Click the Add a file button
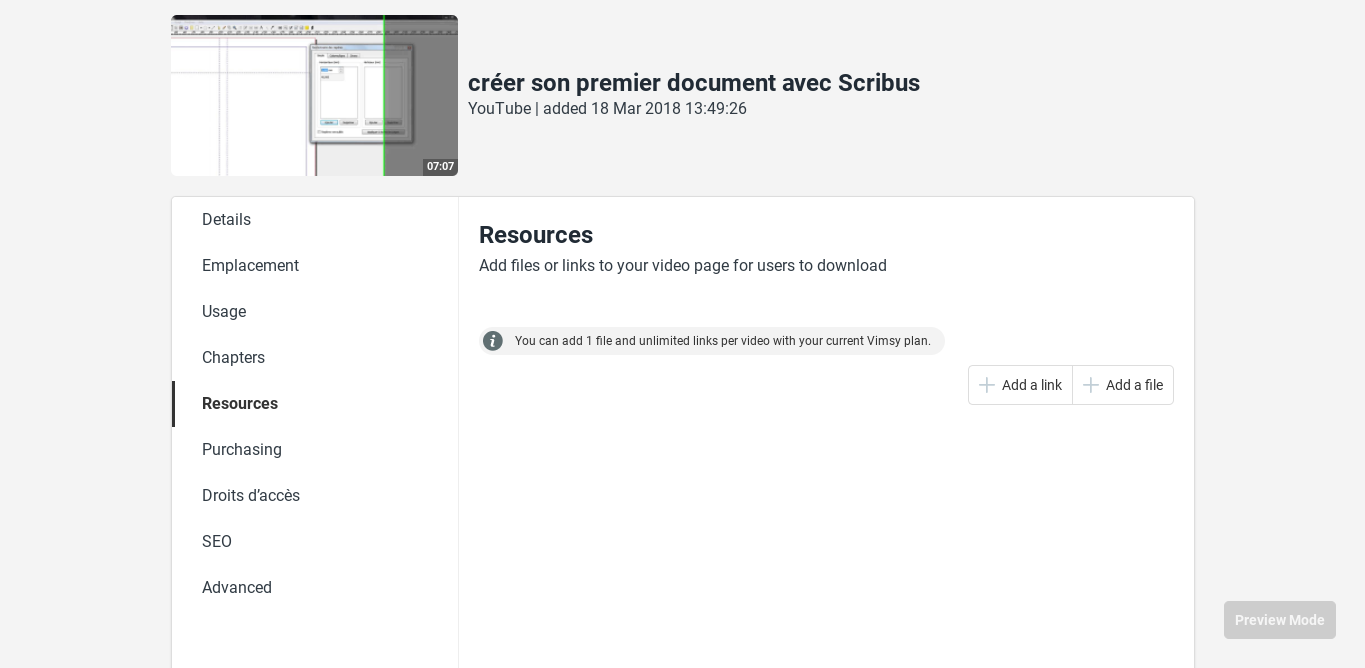Screen dimensions: 1365x668 click(1123, 385)
